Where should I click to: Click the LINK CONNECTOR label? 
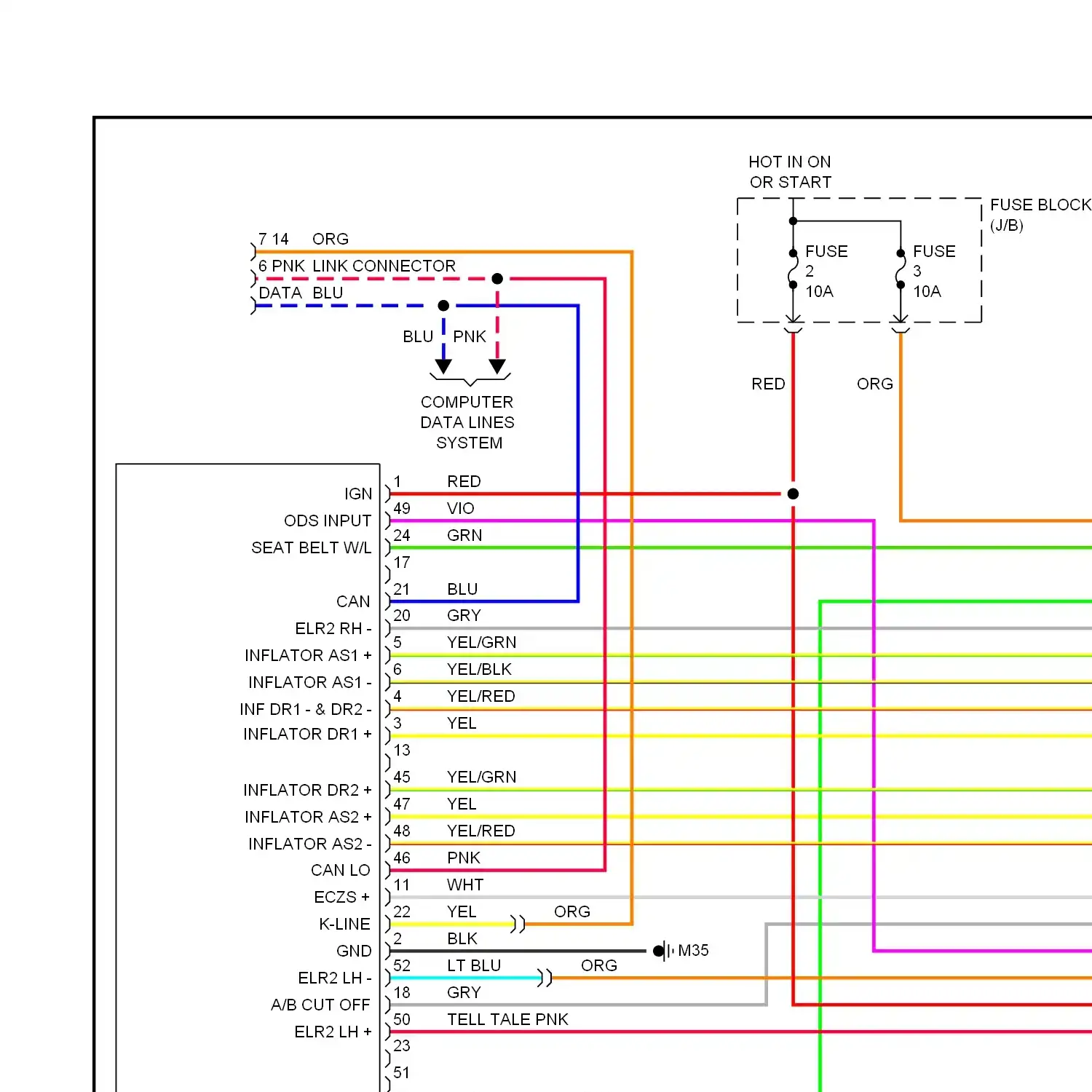point(384,266)
